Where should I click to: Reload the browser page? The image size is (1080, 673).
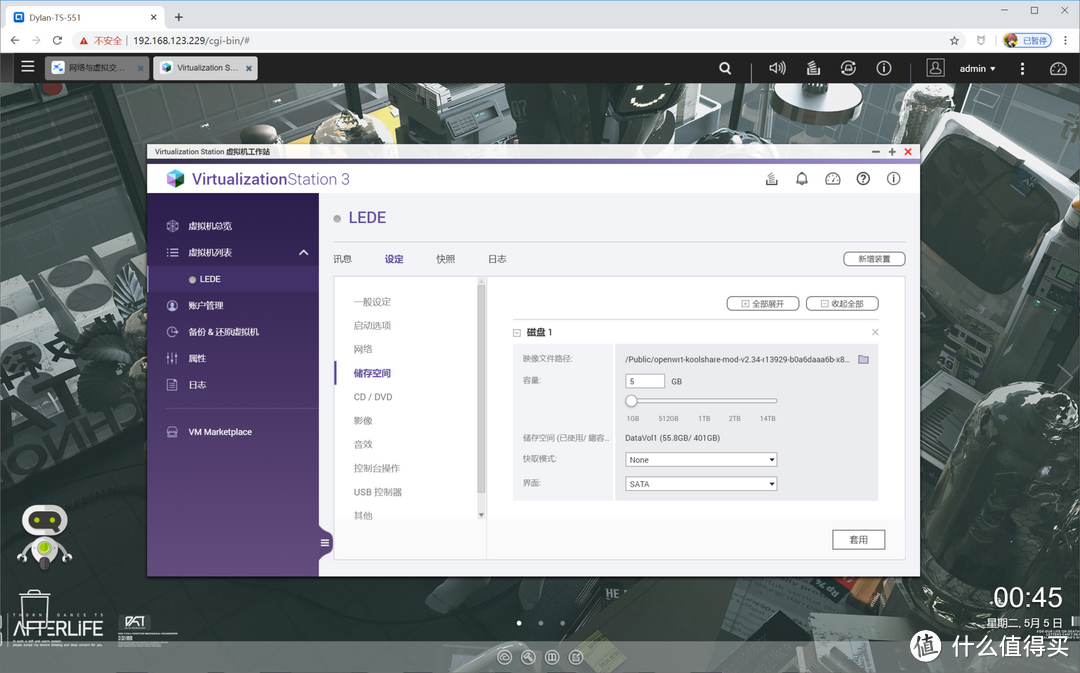point(57,41)
